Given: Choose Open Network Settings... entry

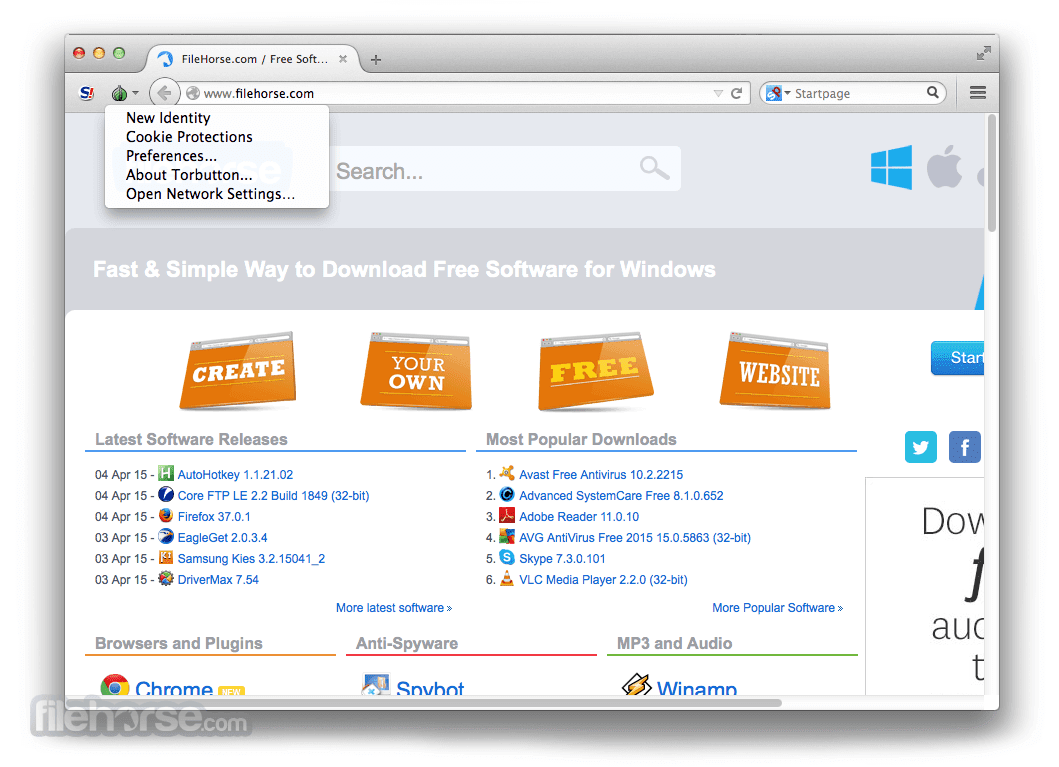Looking at the screenshot, I should pos(211,194).
